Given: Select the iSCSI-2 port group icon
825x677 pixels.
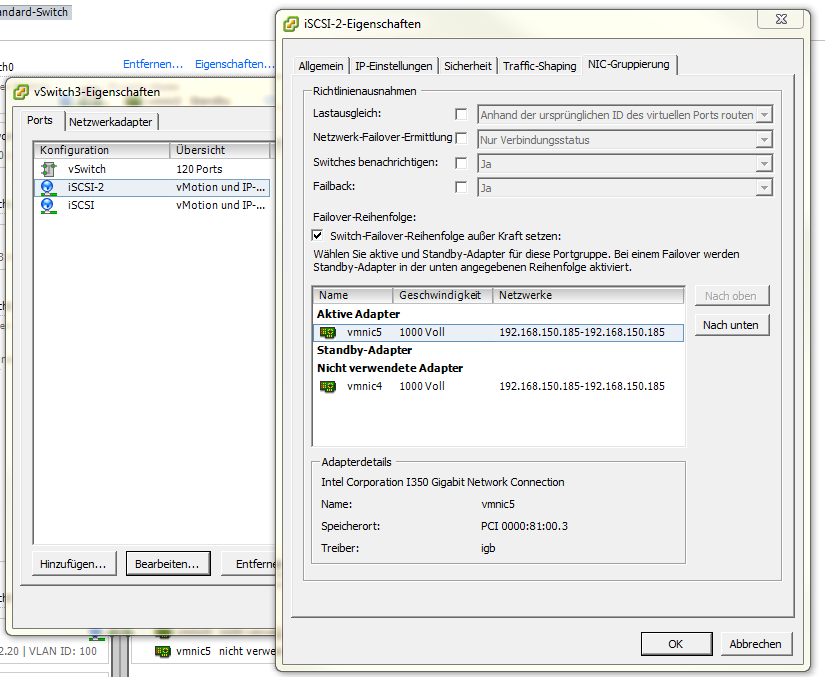Looking at the screenshot, I should 47,187.
